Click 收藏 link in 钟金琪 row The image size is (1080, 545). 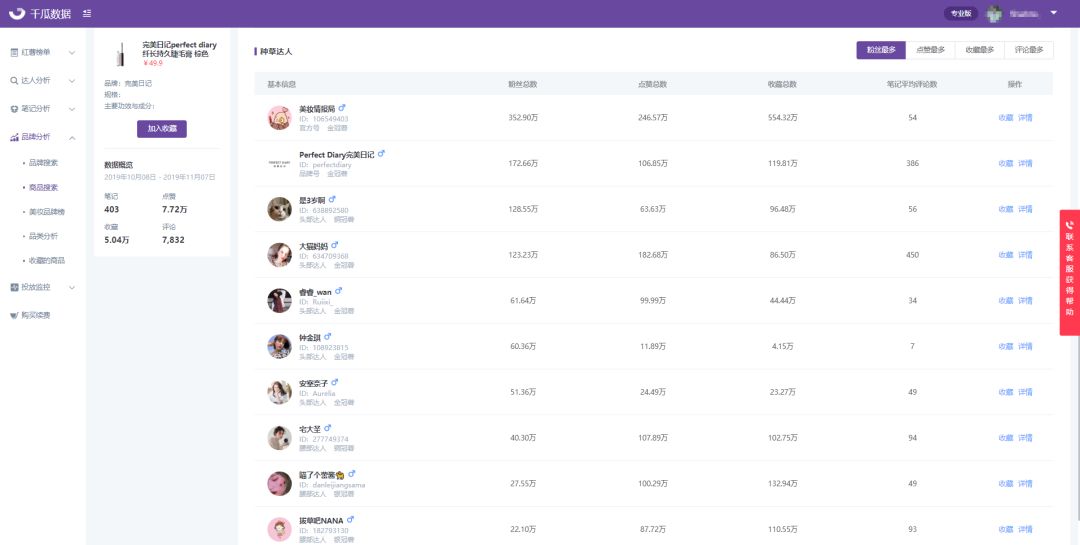click(x=1006, y=347)
